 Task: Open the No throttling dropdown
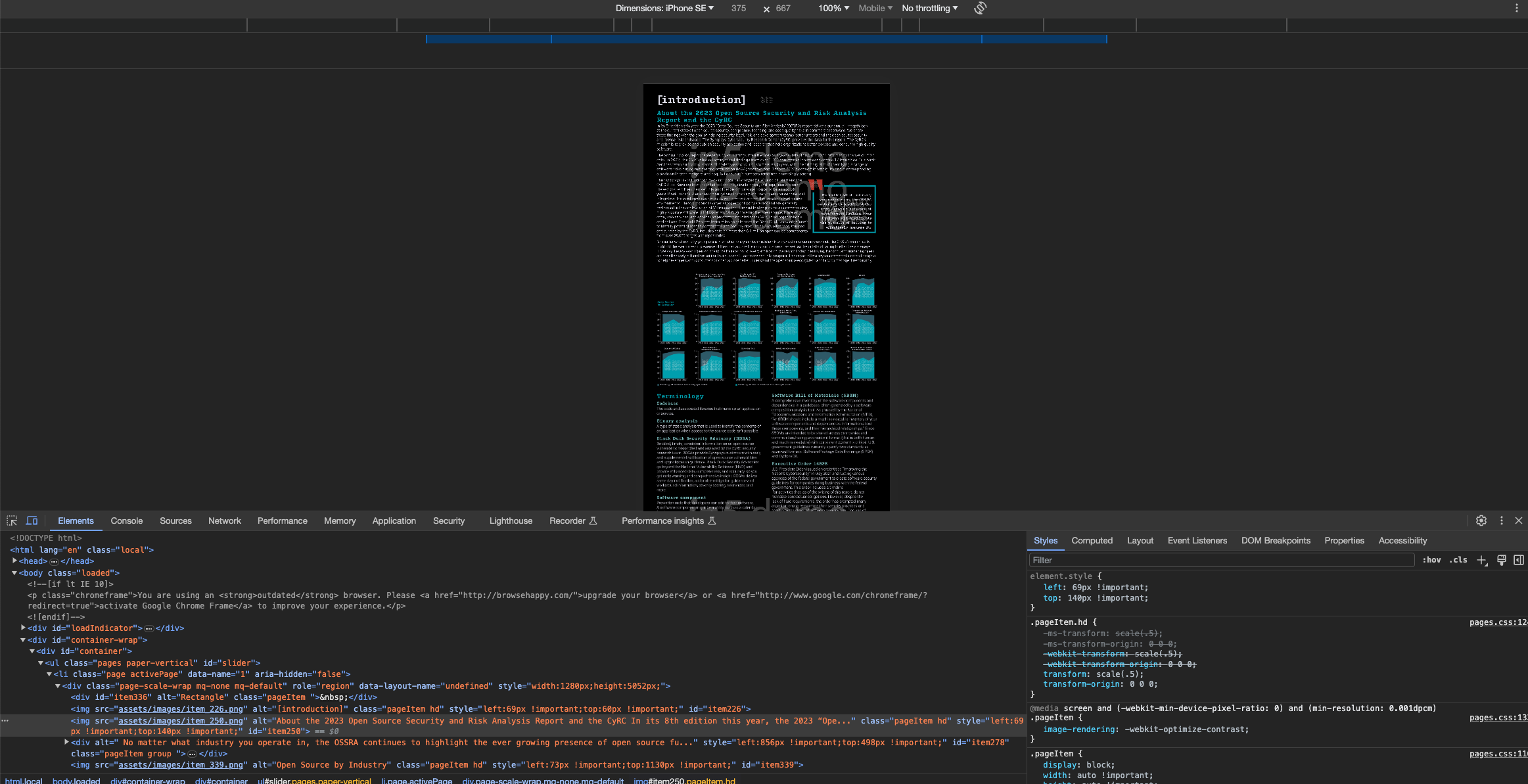(929, 8)
